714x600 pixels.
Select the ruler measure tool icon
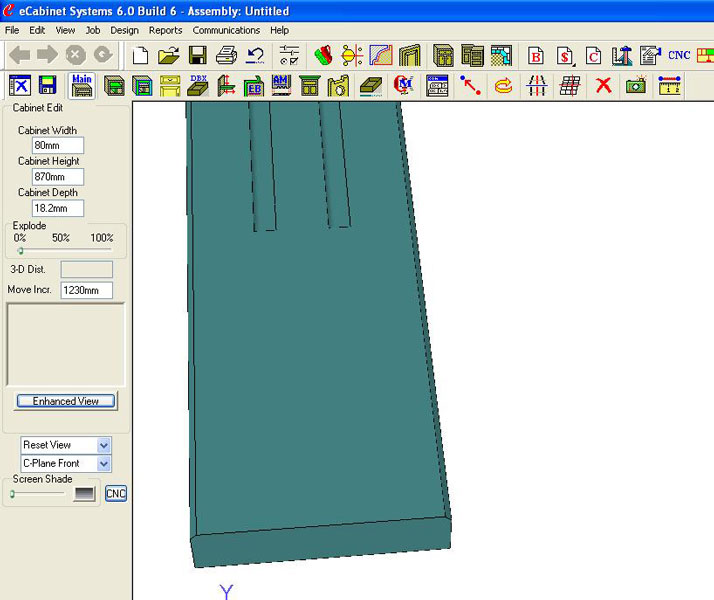pyautogui.click(x=670, y=86)
